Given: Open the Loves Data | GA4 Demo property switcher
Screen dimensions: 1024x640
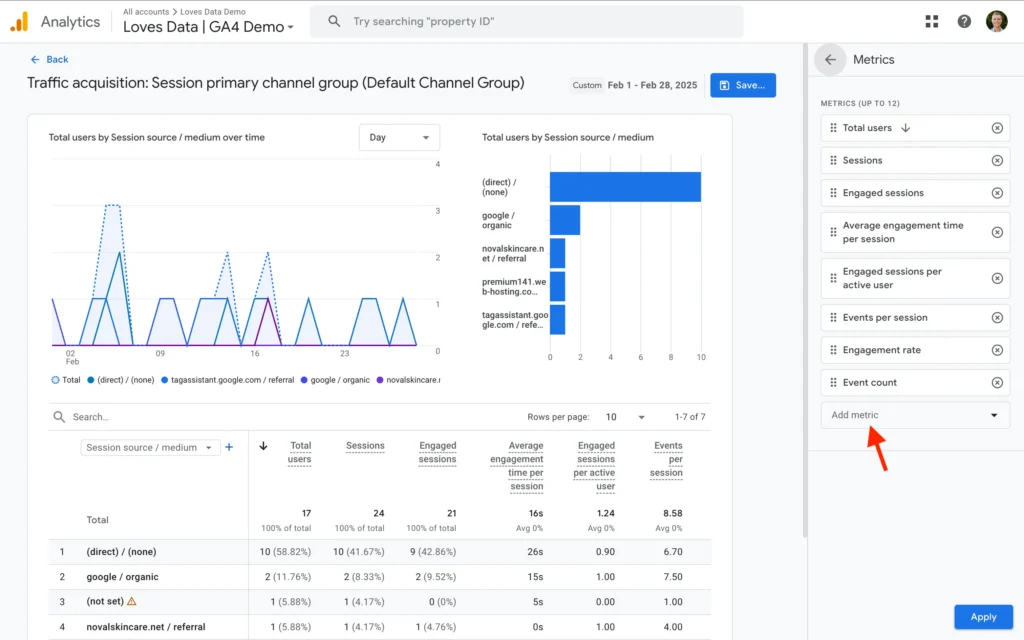Looking at the screenshot, I should coord(207,28).
